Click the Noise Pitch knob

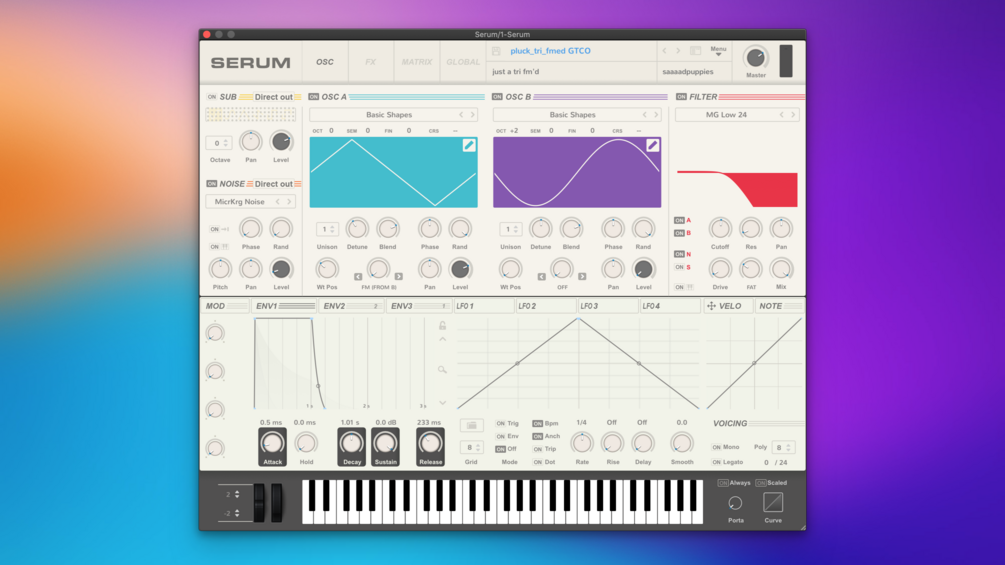pos(220,269)
